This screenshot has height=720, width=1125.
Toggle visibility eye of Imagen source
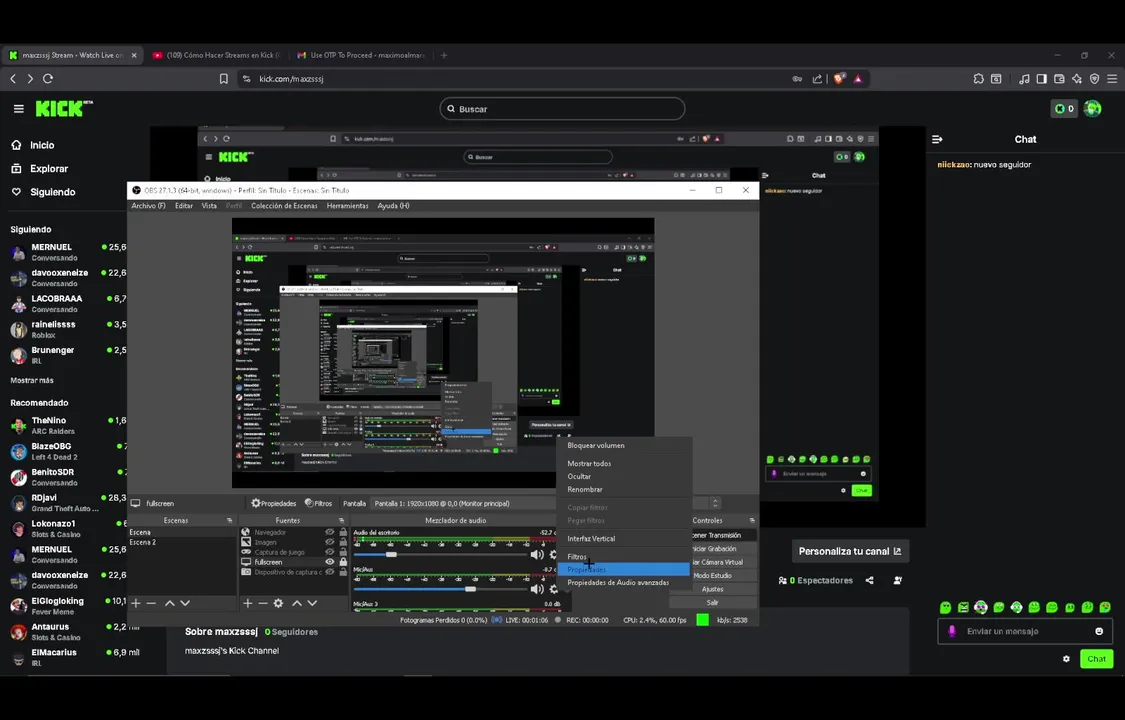[x=330, y=542]
